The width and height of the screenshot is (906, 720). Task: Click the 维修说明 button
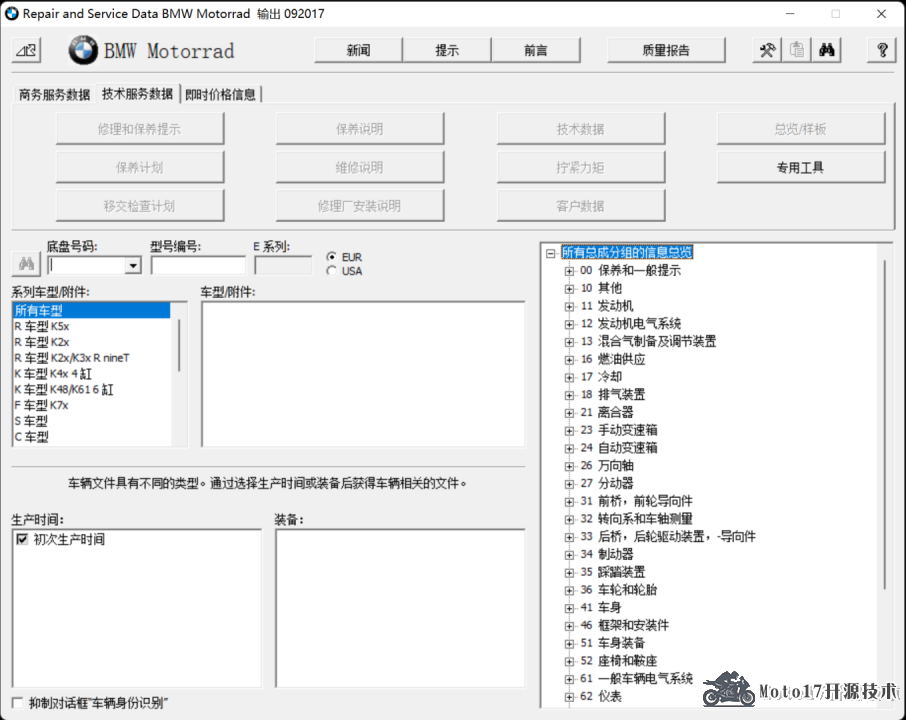tap(360, 168)
